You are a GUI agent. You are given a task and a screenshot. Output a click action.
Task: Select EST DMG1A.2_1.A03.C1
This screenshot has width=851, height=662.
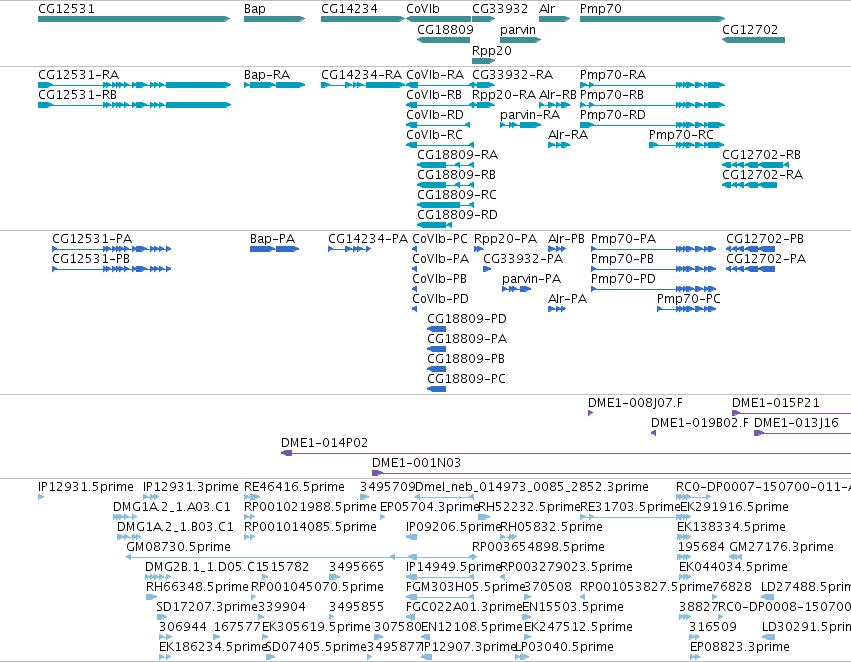124,517
